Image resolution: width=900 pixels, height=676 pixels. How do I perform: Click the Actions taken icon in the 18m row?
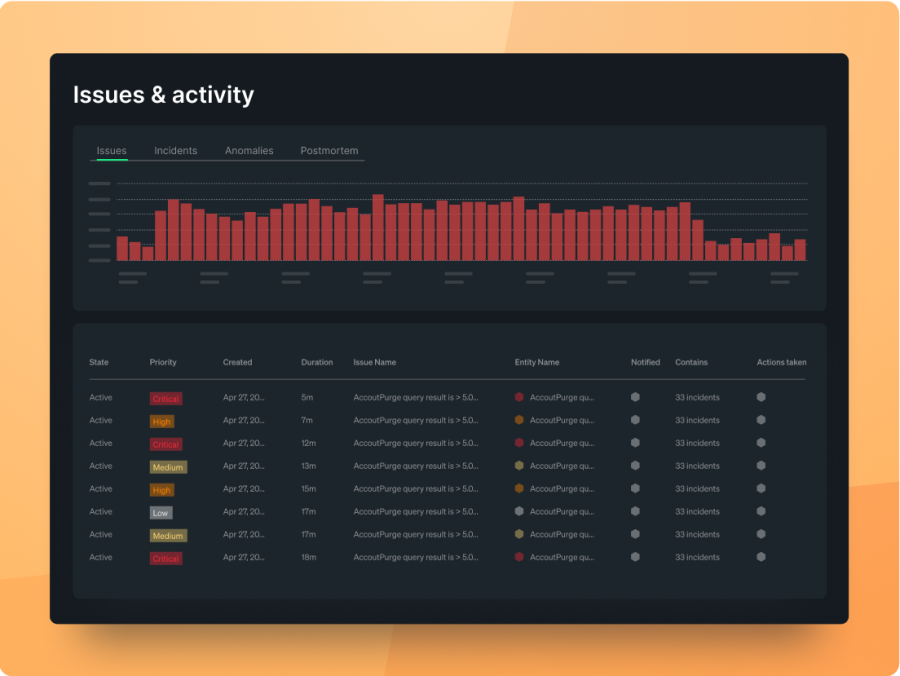pos(761,557)
